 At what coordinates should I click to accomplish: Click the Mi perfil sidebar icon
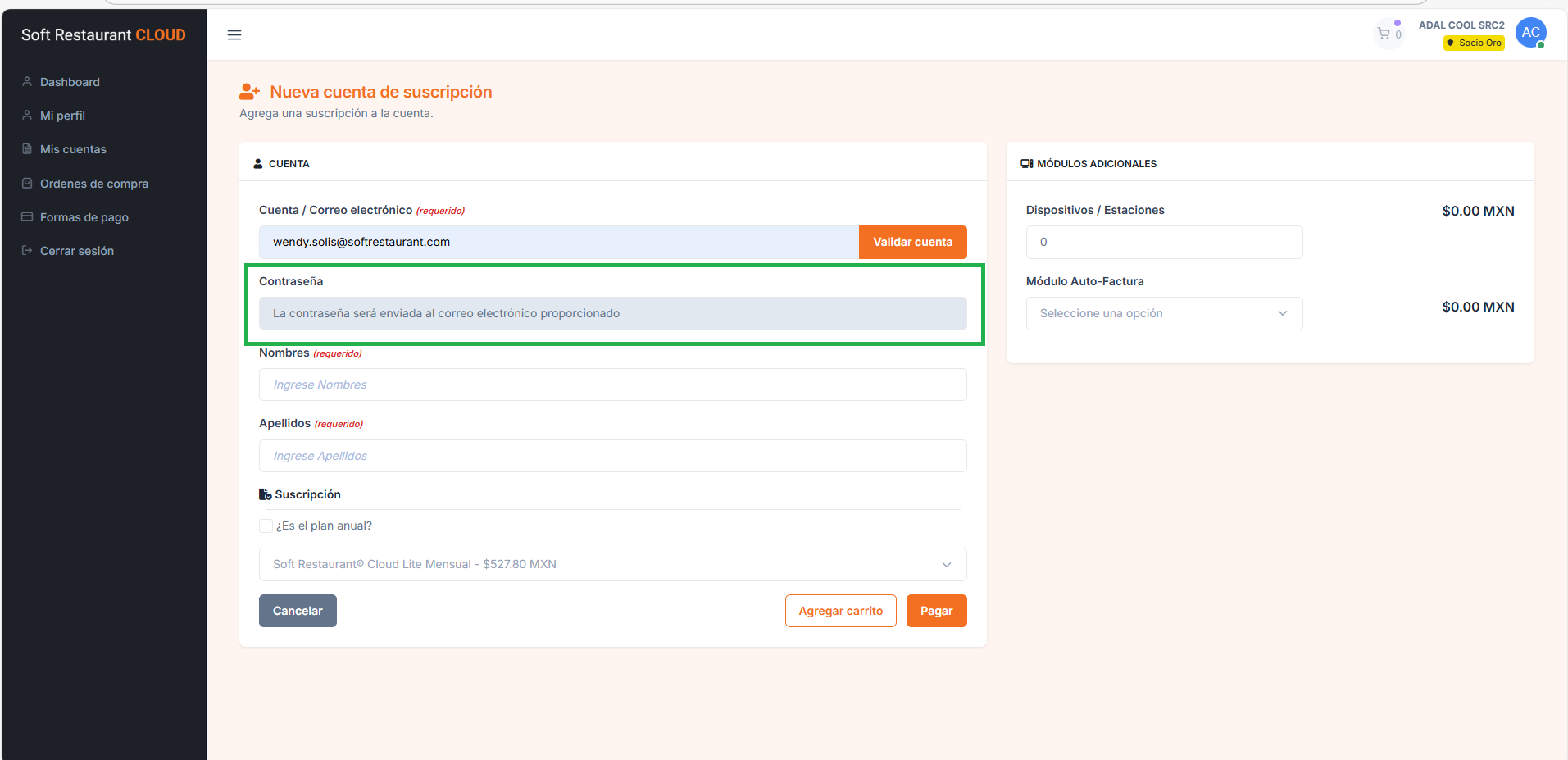tap(27, 116)
